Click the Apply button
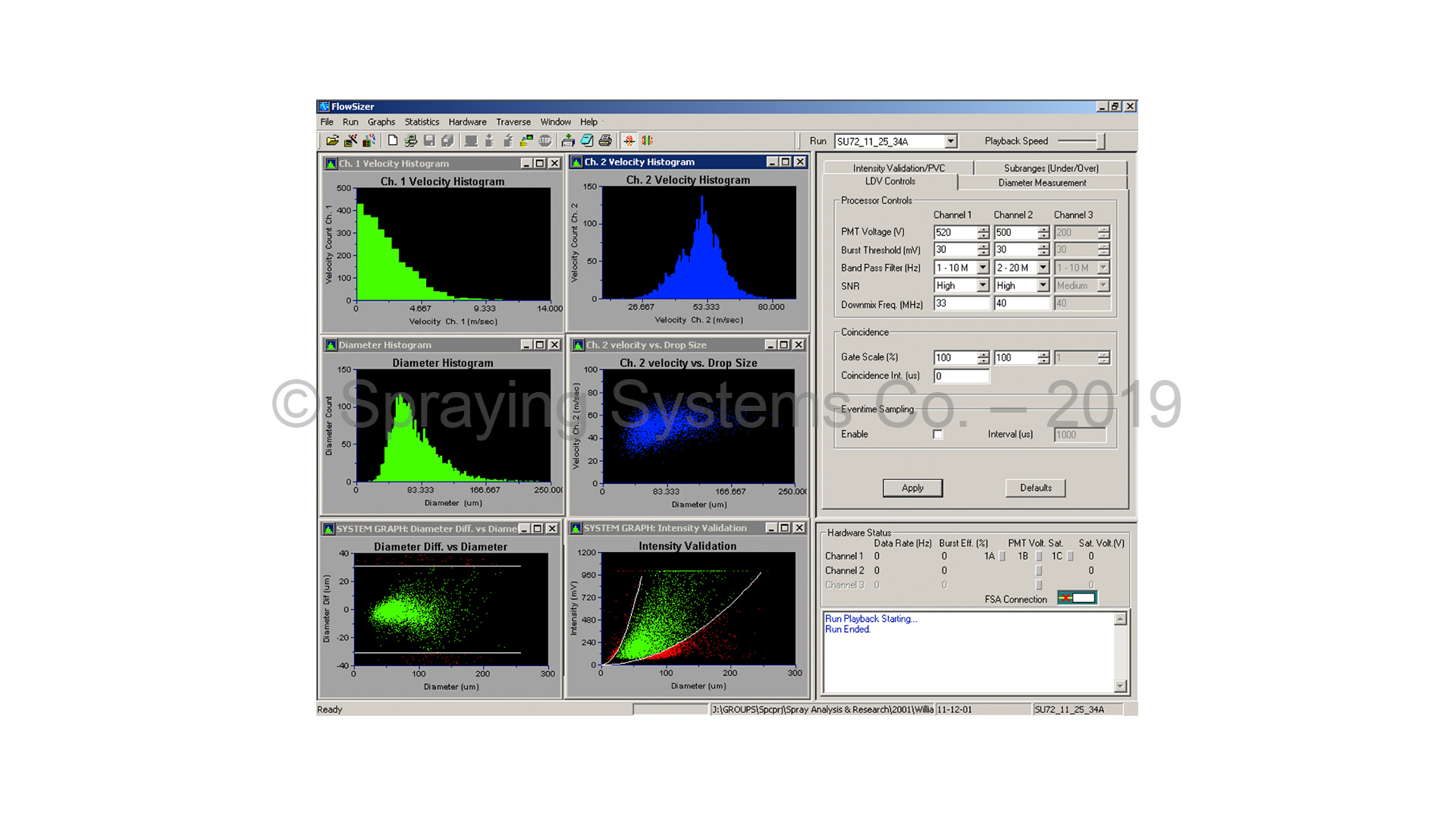 pos(912,488)
